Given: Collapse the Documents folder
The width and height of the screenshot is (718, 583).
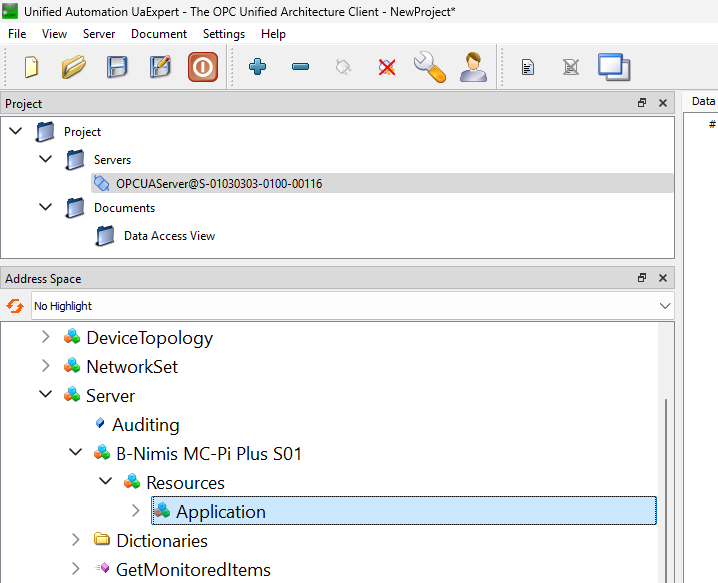Looking at the screenshot, I should click(x=46, y=207).
